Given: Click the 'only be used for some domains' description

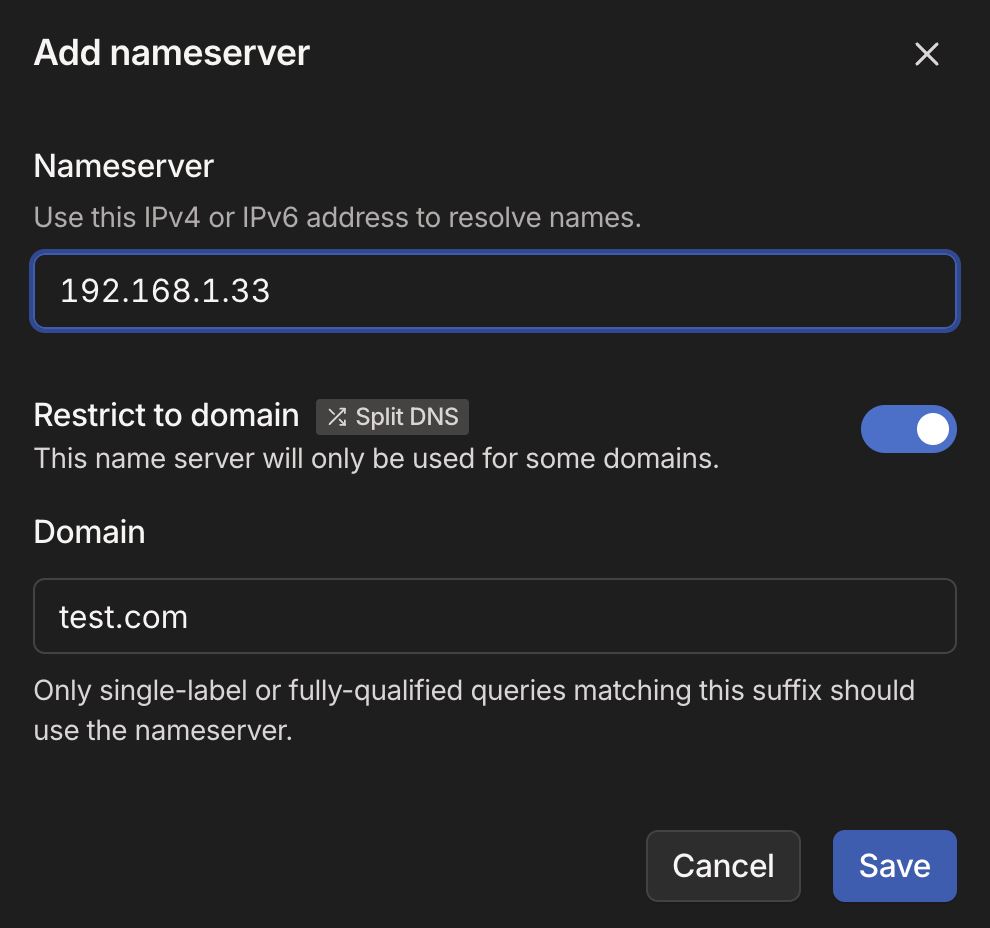Looking at the screenshot, I should pyautogui.click(x=376, y=459).
